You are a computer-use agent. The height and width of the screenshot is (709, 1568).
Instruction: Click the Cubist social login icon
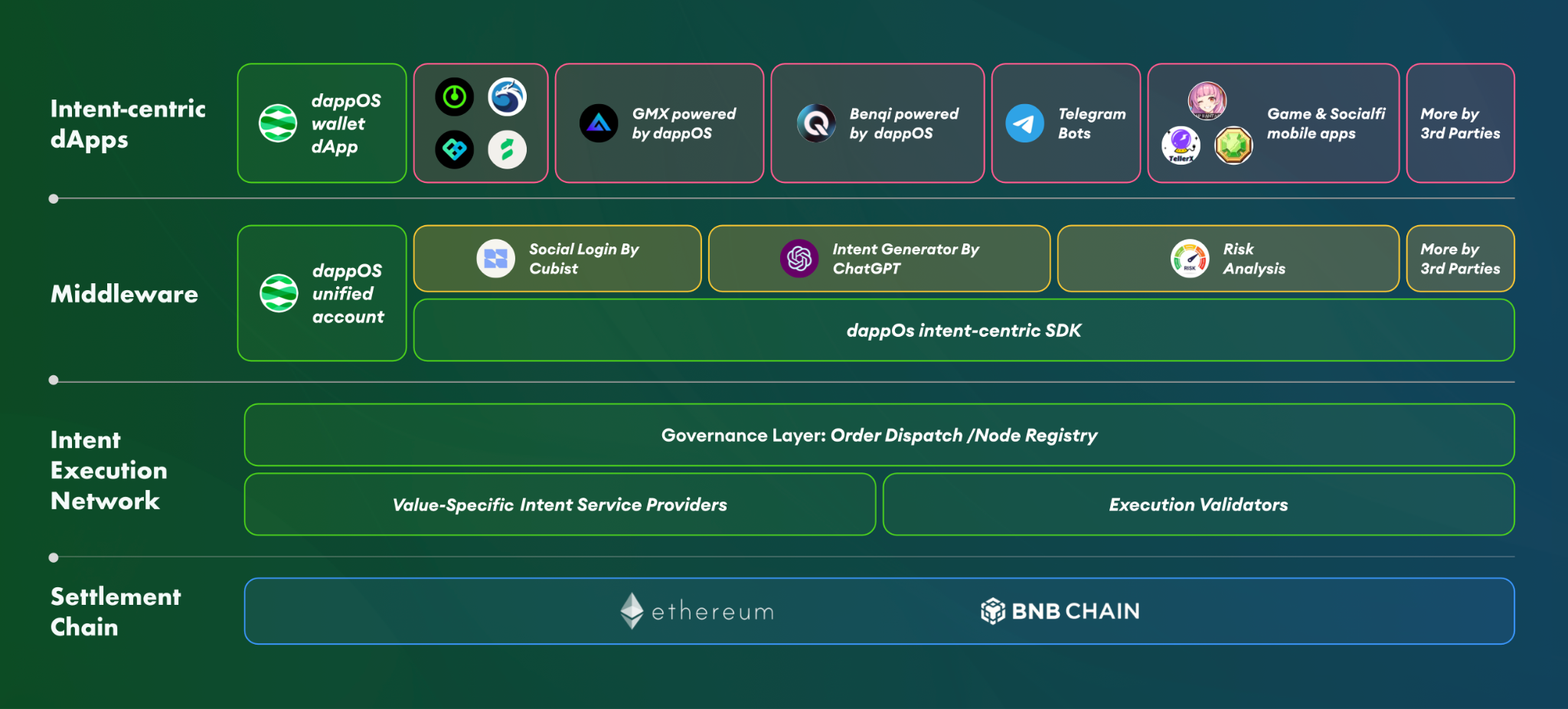pyautogui.click(x=496, y=258)
